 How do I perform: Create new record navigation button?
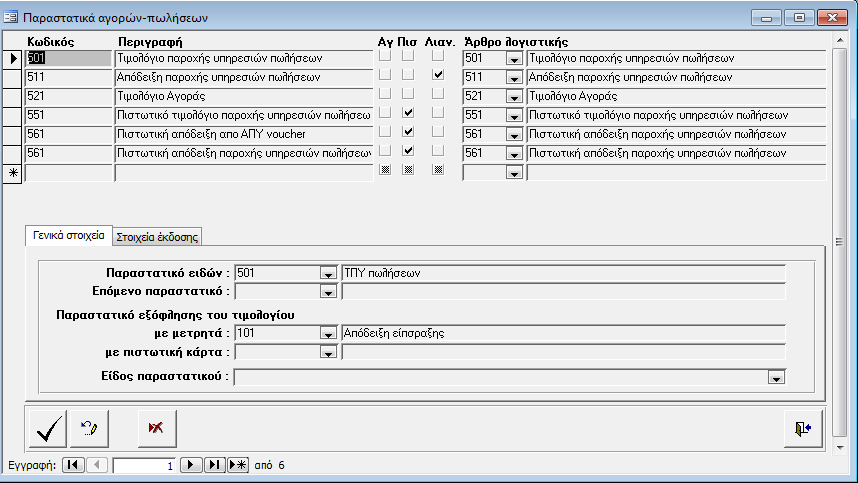tap(238, 465)
